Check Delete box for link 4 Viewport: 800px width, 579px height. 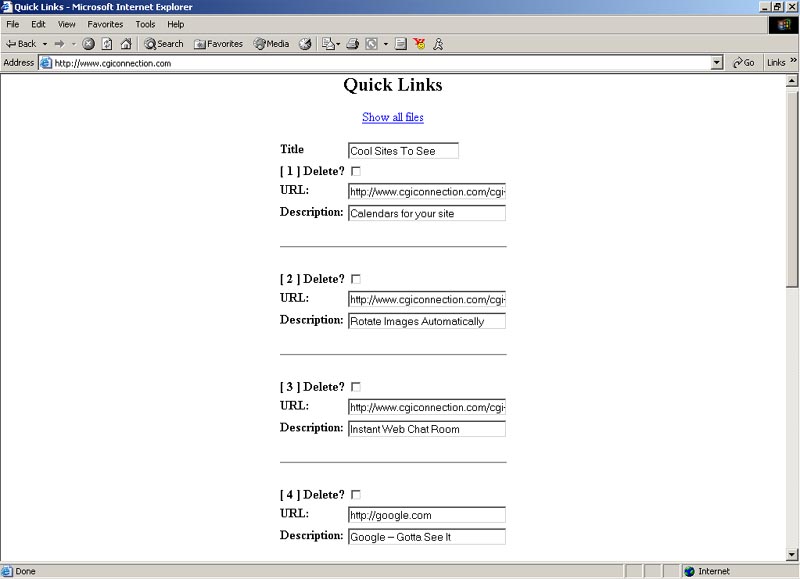(356, 494)
